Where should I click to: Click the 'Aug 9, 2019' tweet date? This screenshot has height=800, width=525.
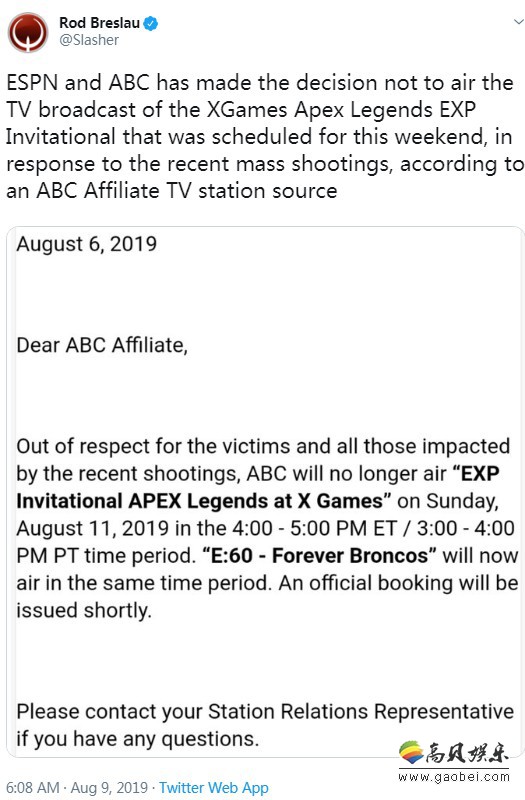click(109, 788)
